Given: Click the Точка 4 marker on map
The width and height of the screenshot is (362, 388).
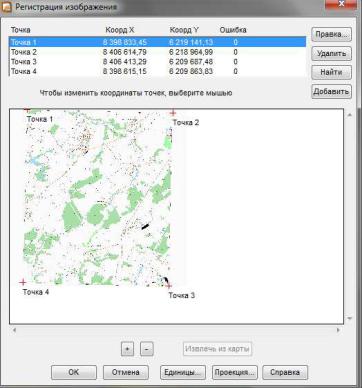Looking at the screenshot, I should [23, 282].
